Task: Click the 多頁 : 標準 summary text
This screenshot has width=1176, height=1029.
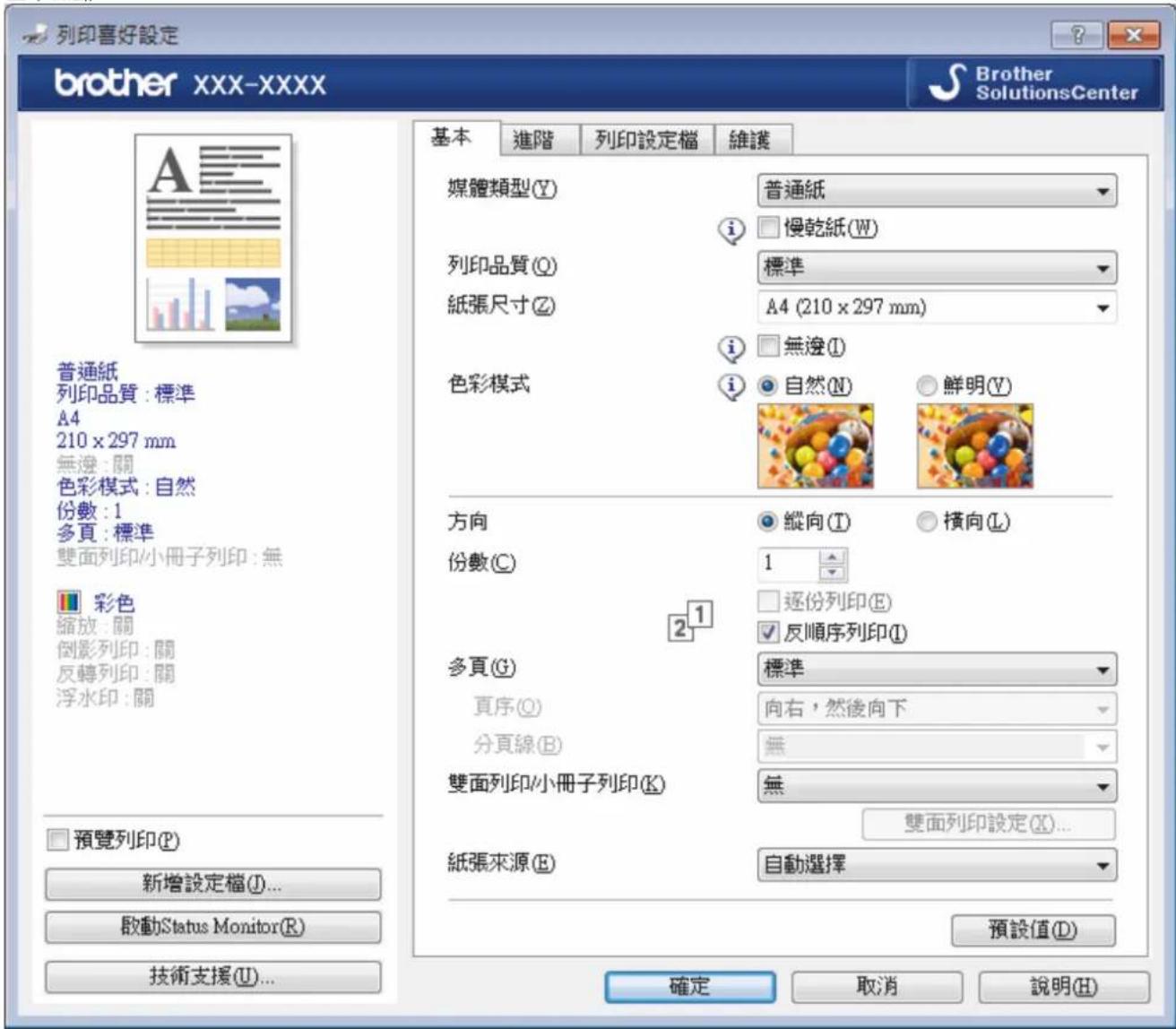Action: tap(105, 533)
